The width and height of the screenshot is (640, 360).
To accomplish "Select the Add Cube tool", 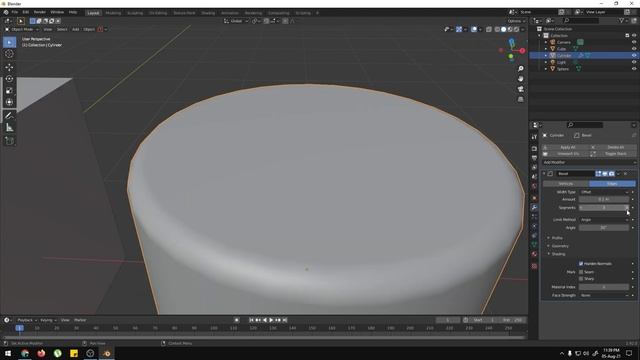I will point(9,141).
